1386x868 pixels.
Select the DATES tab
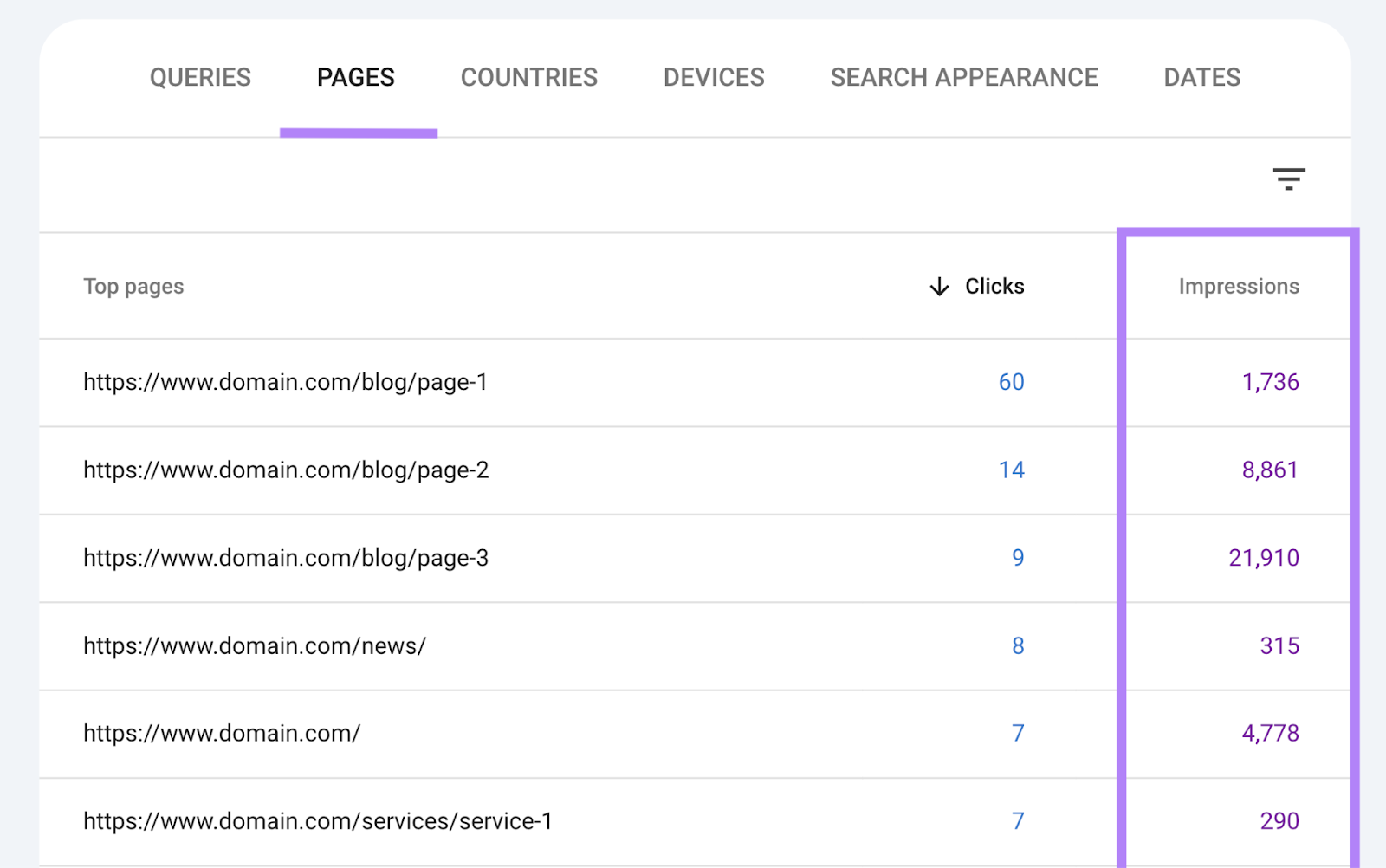pyautogui.click(x=1202, y=77)
